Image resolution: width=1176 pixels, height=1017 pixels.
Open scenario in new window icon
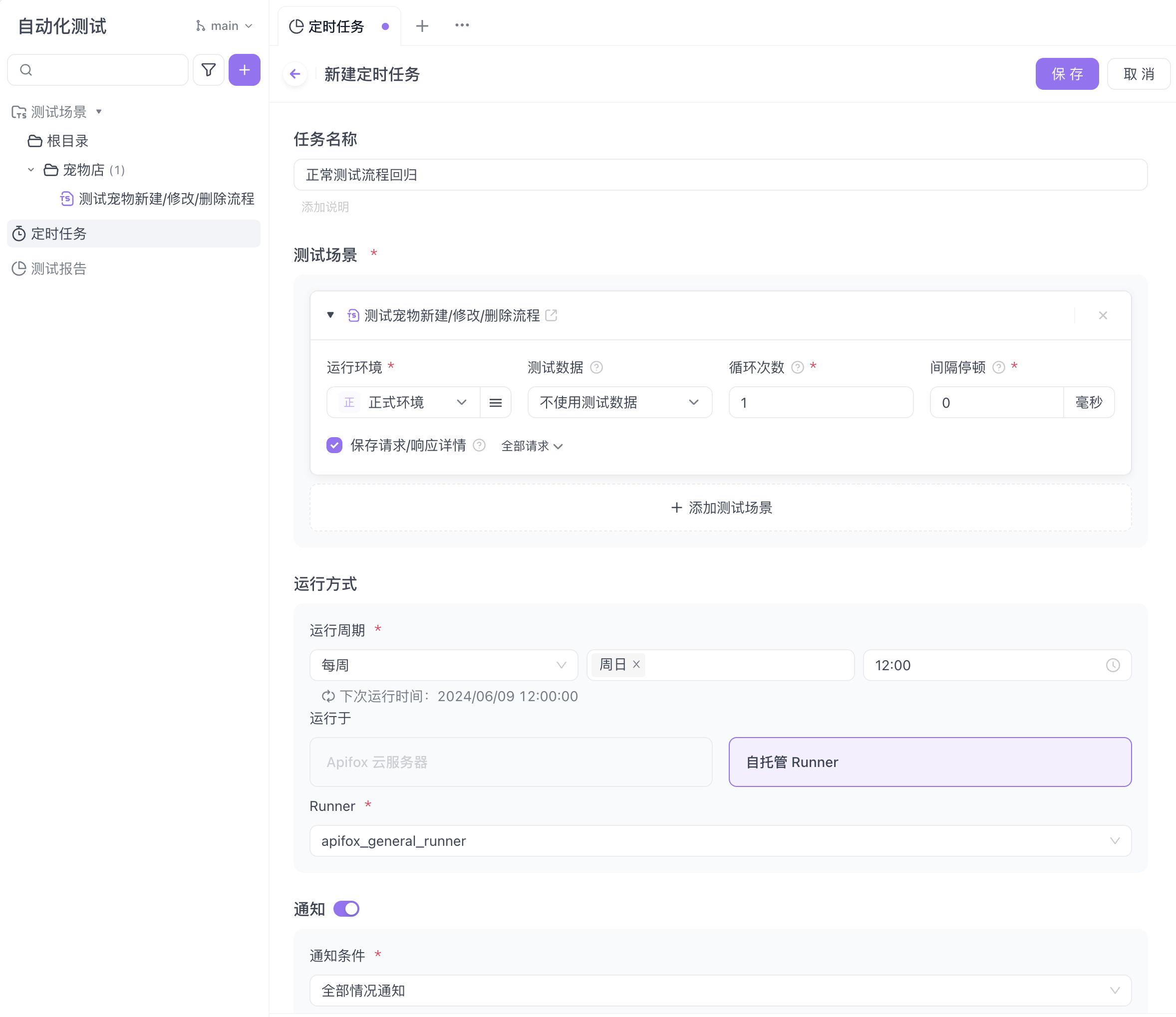[551, 315]
